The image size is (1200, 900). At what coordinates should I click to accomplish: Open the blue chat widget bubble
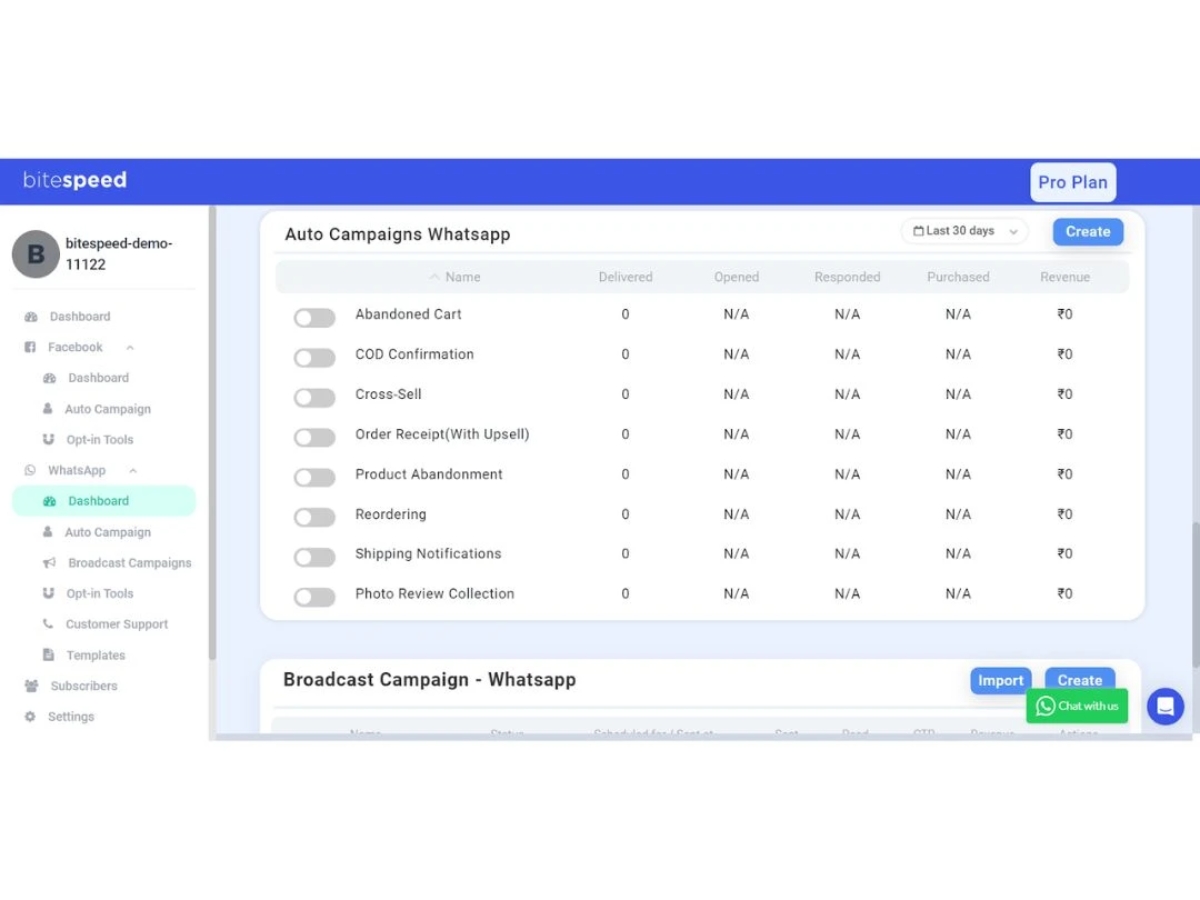pos(1165,706)
